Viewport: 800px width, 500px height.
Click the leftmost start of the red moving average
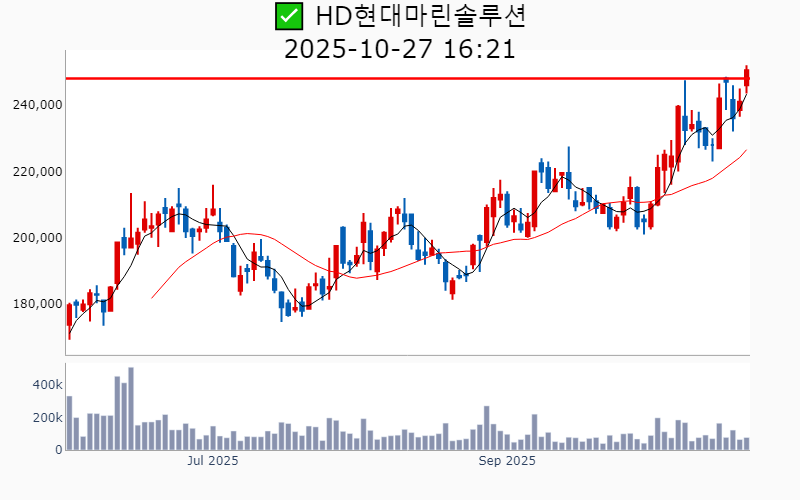(x=152, y=297)
